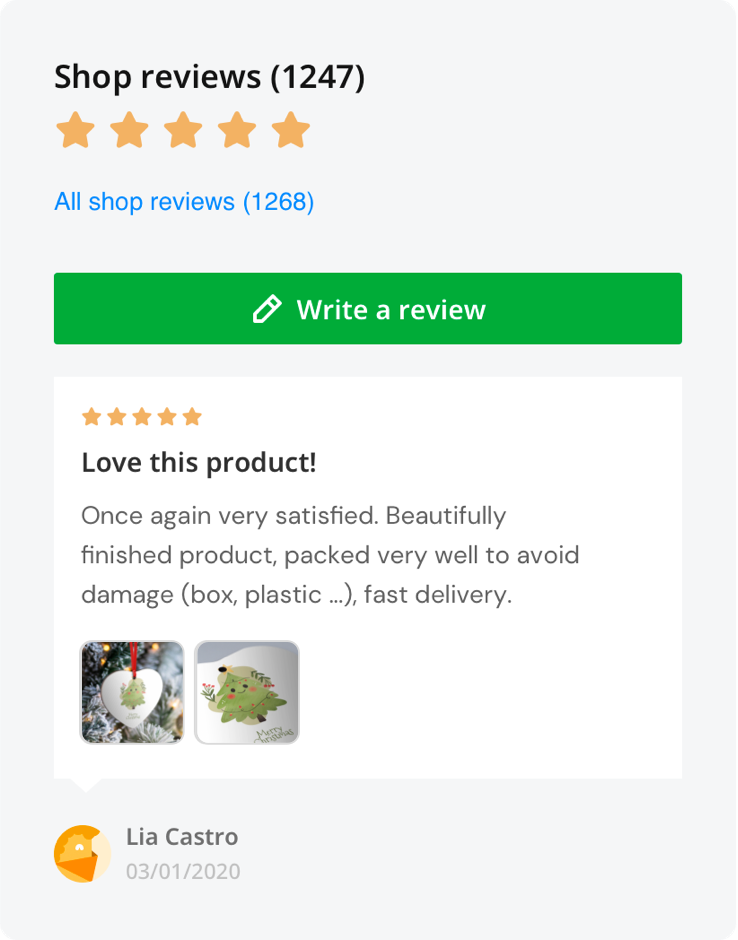This screenshot has height=940, width=738.
Task: Click the 'Love this product!' review title
Action: 198,463
